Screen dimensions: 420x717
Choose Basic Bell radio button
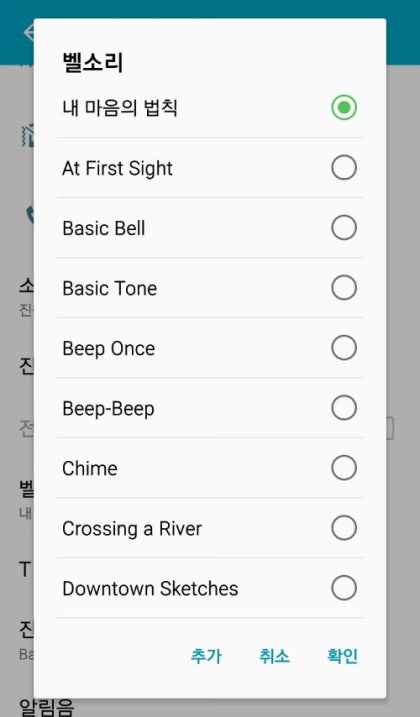point(344,228)
